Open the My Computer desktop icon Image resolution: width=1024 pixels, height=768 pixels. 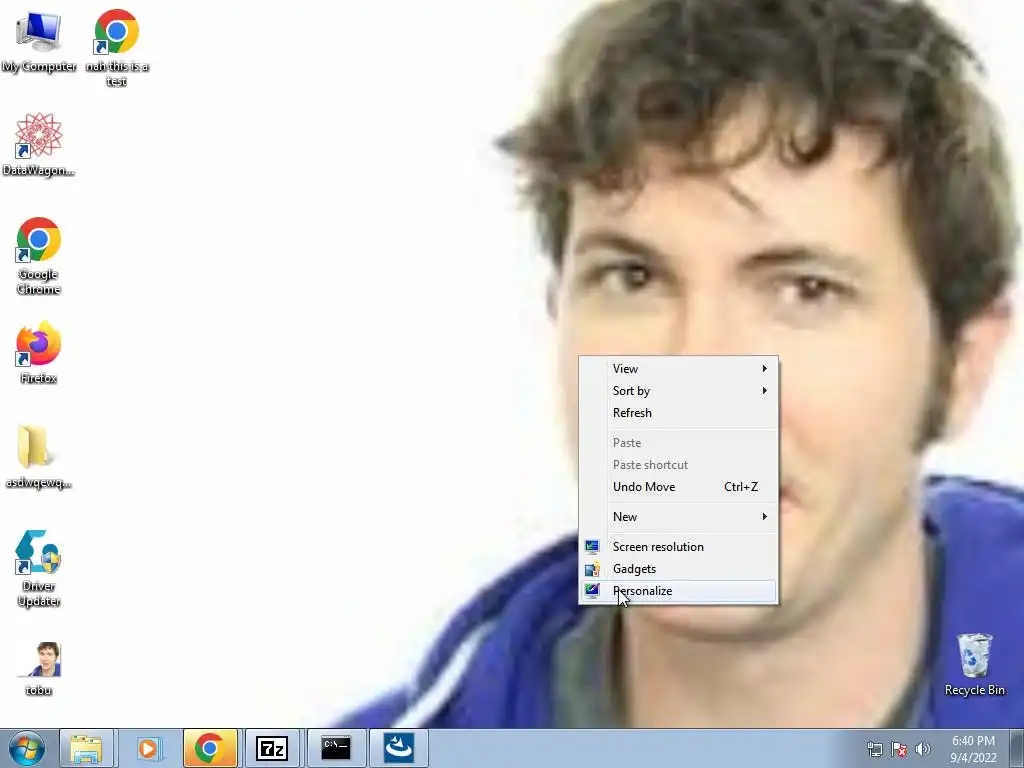tap(39, 40)
